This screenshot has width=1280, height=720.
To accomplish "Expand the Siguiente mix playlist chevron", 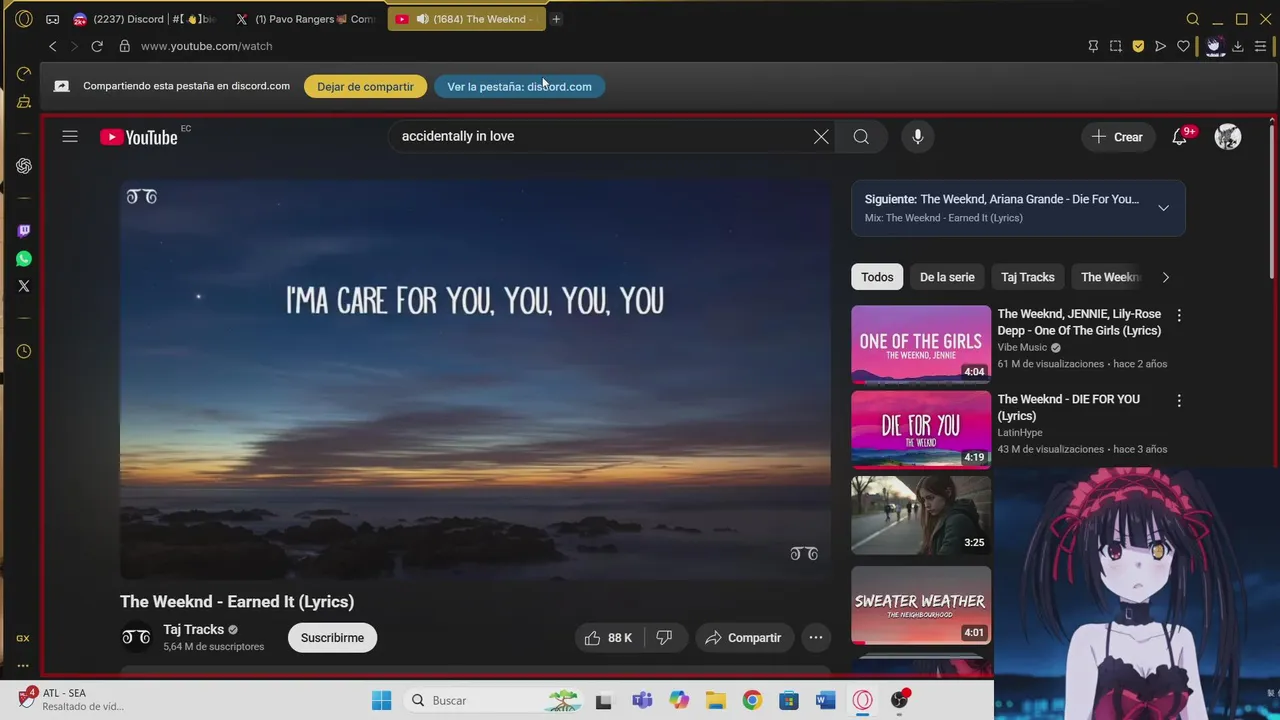I will point(1163,208).
